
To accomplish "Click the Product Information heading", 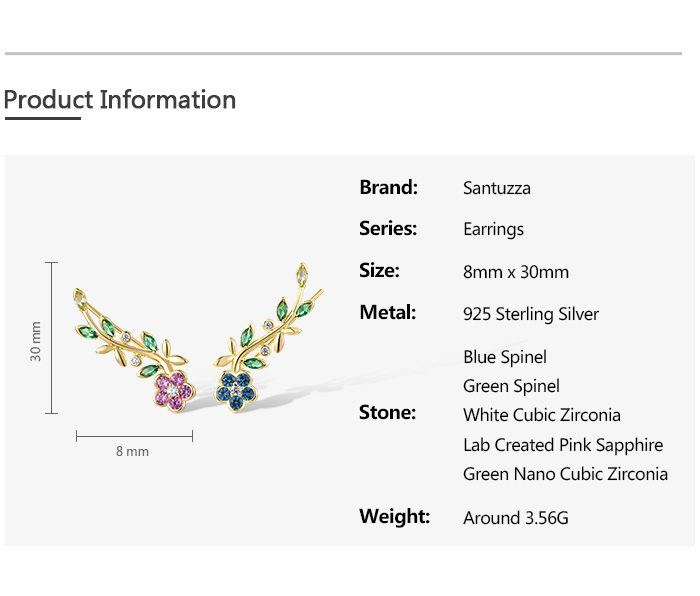I will [120, 100].
